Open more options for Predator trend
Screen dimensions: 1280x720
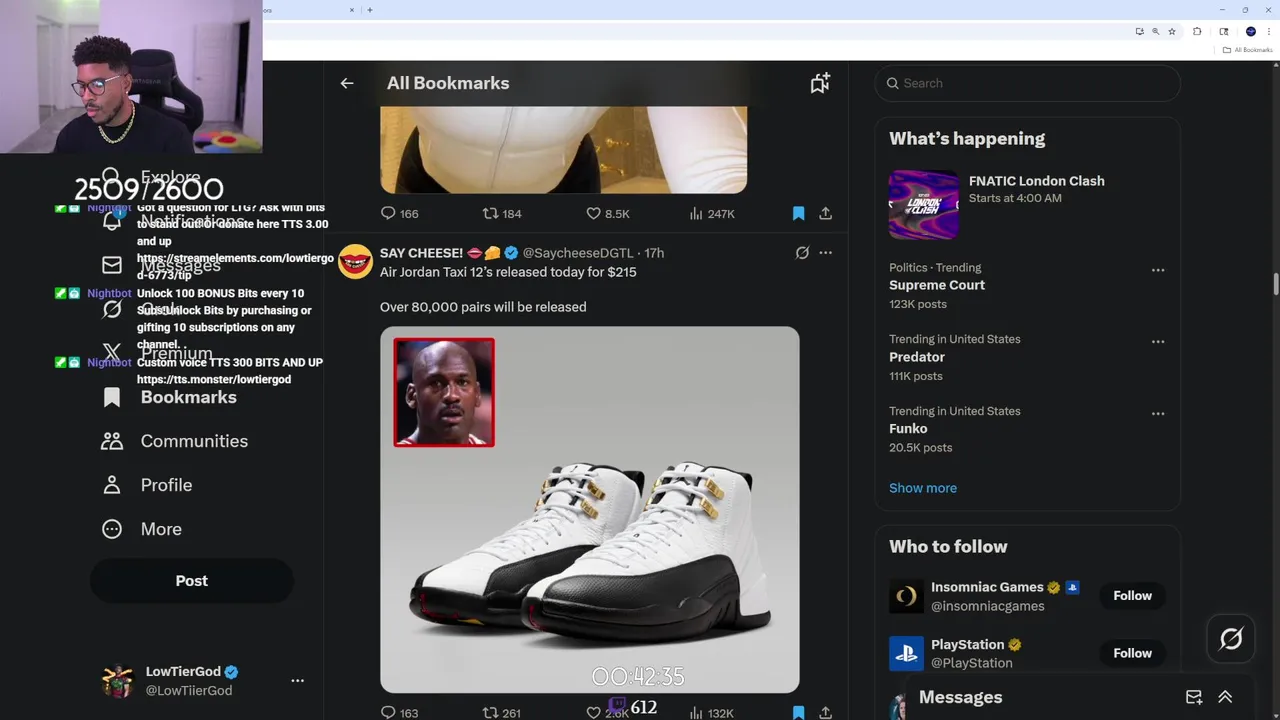(1158, 342)
